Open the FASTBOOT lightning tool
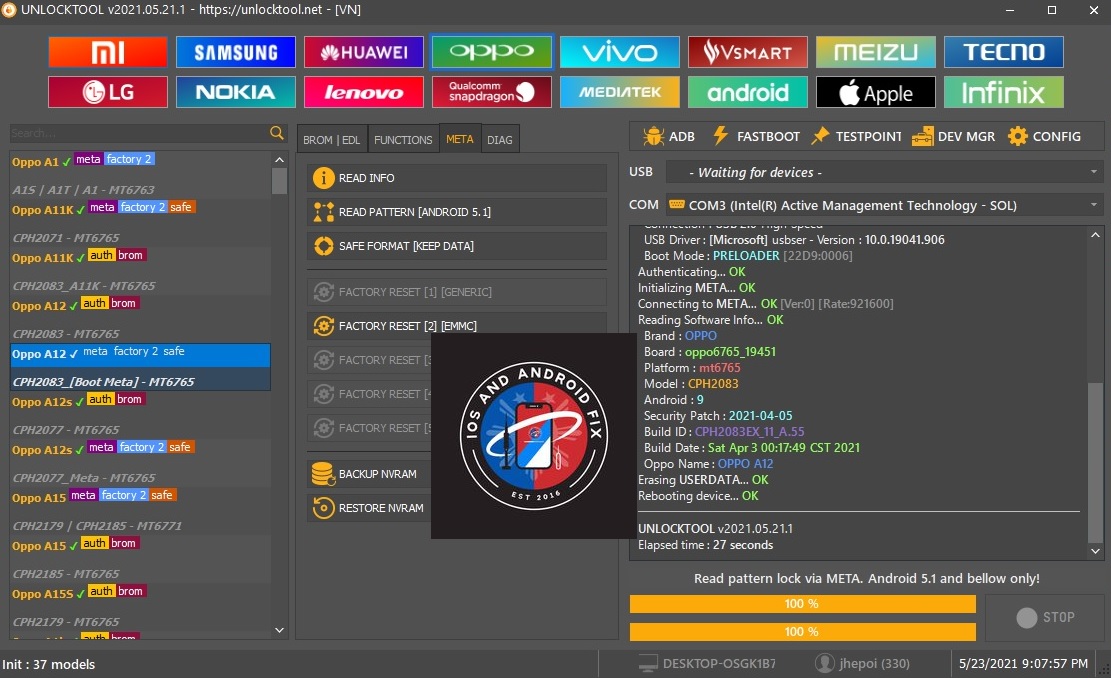The width and height of the screenshot is (1111, 678). (x=755, y=136)
